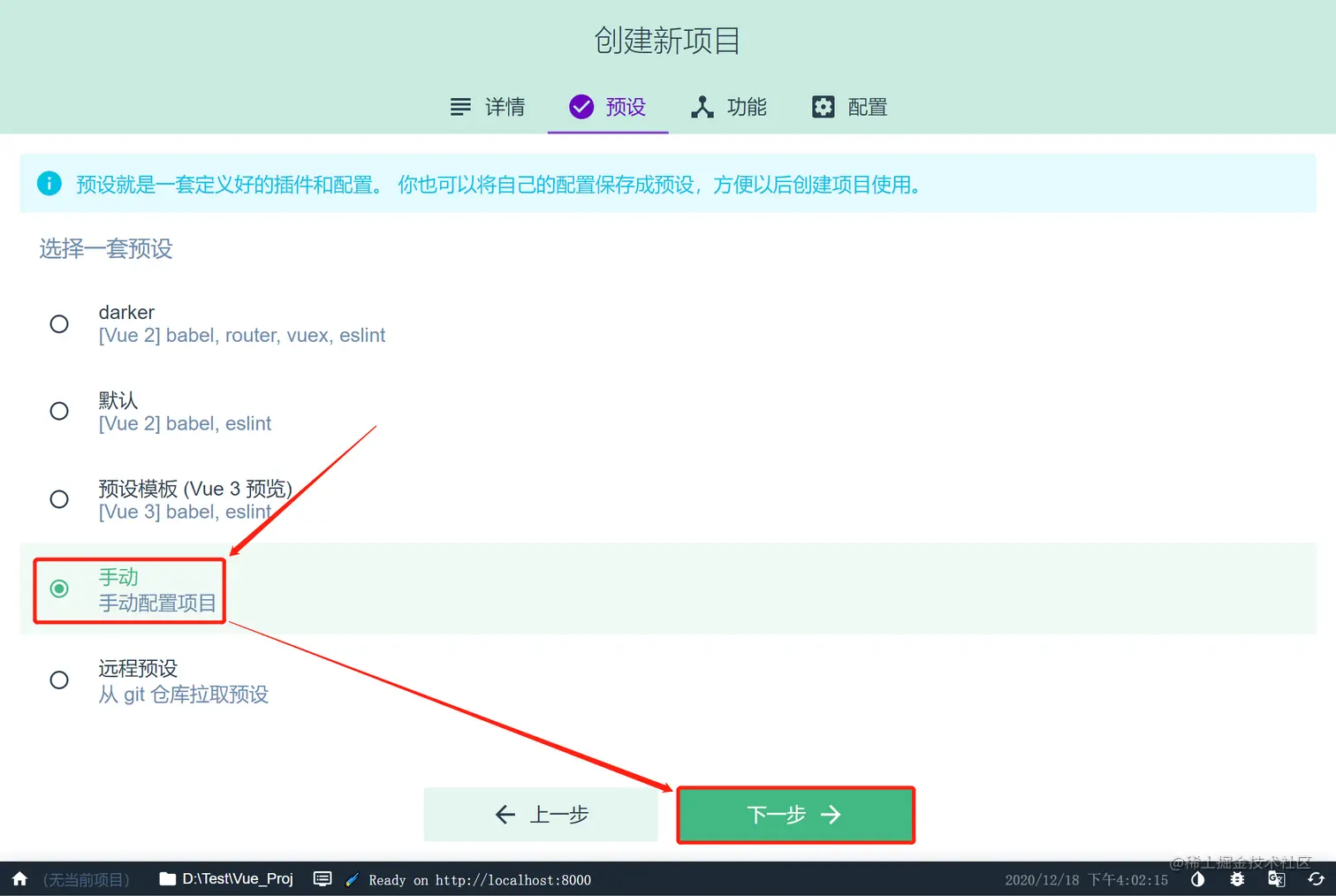This screenshot has height=896, width=1336.
Task: Open the translate icon in status bar
Action: click(x=1277, y=879)
